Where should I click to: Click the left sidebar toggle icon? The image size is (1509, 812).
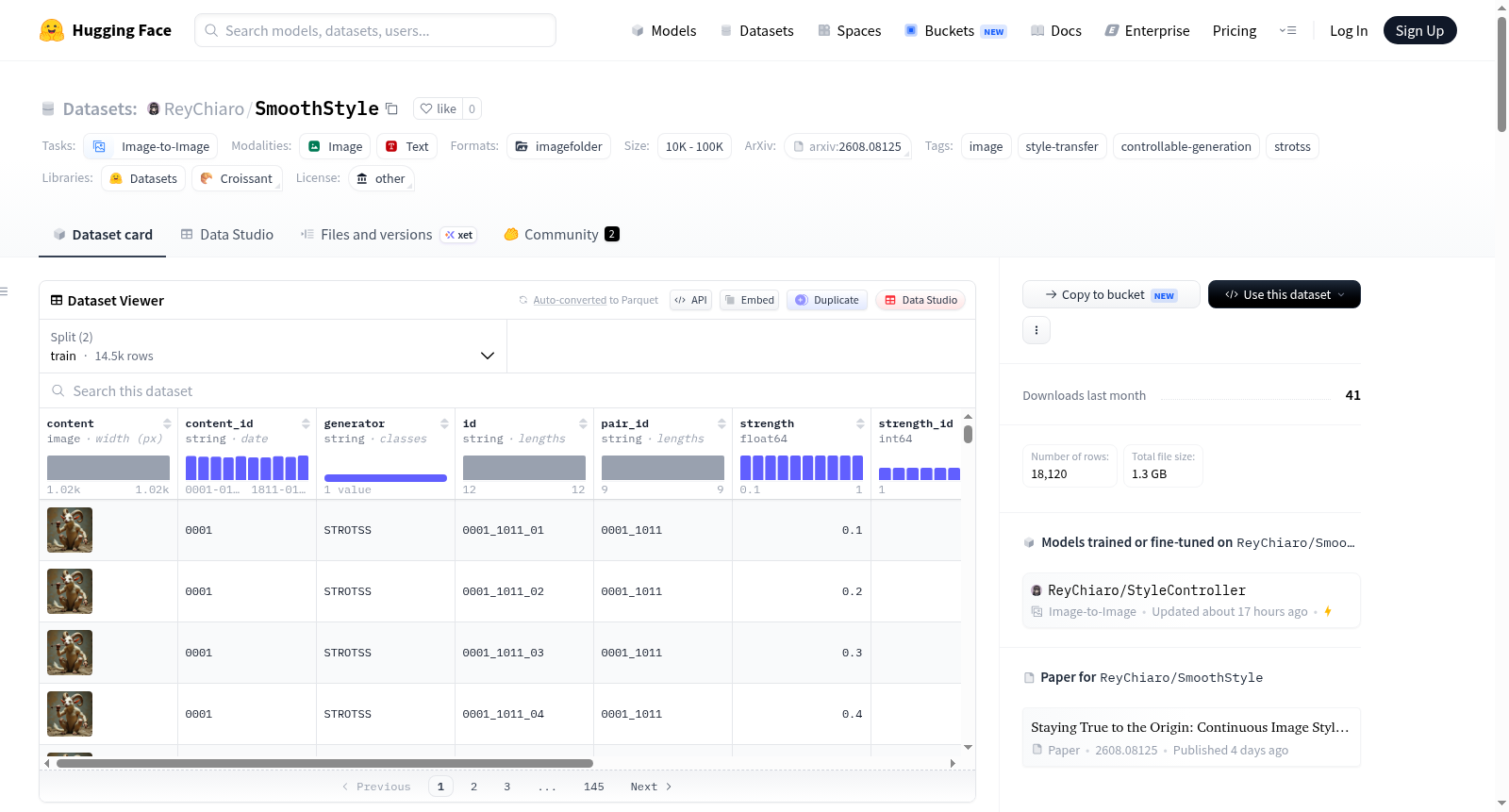coord(4,291)
